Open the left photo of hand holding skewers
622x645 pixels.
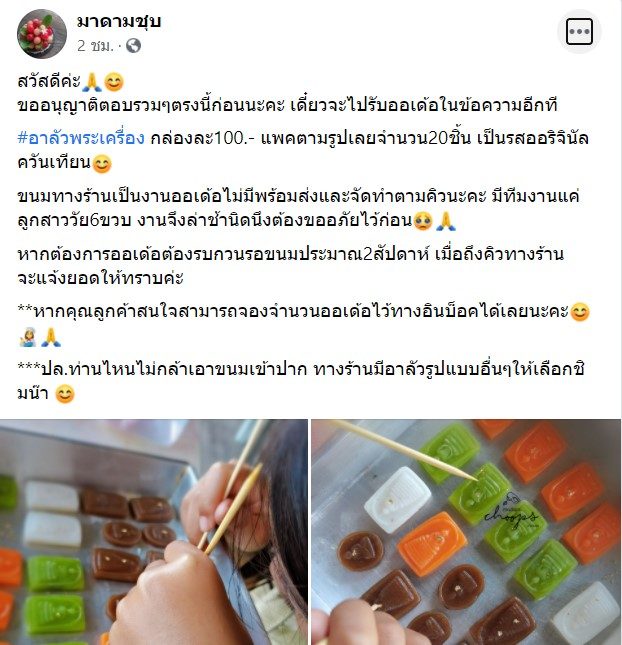[153, 532]
